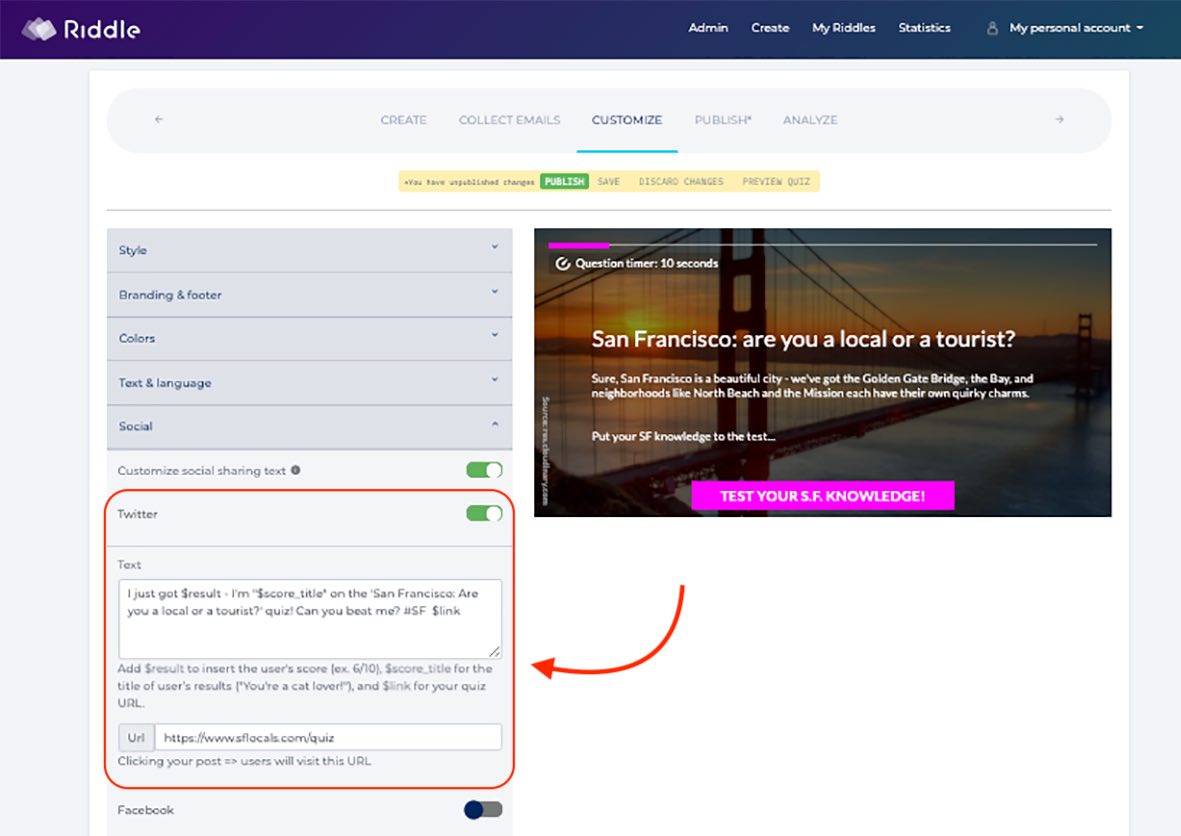Click DISCARD CHANGES
The image size is (1181, 836).
point(681,182)
